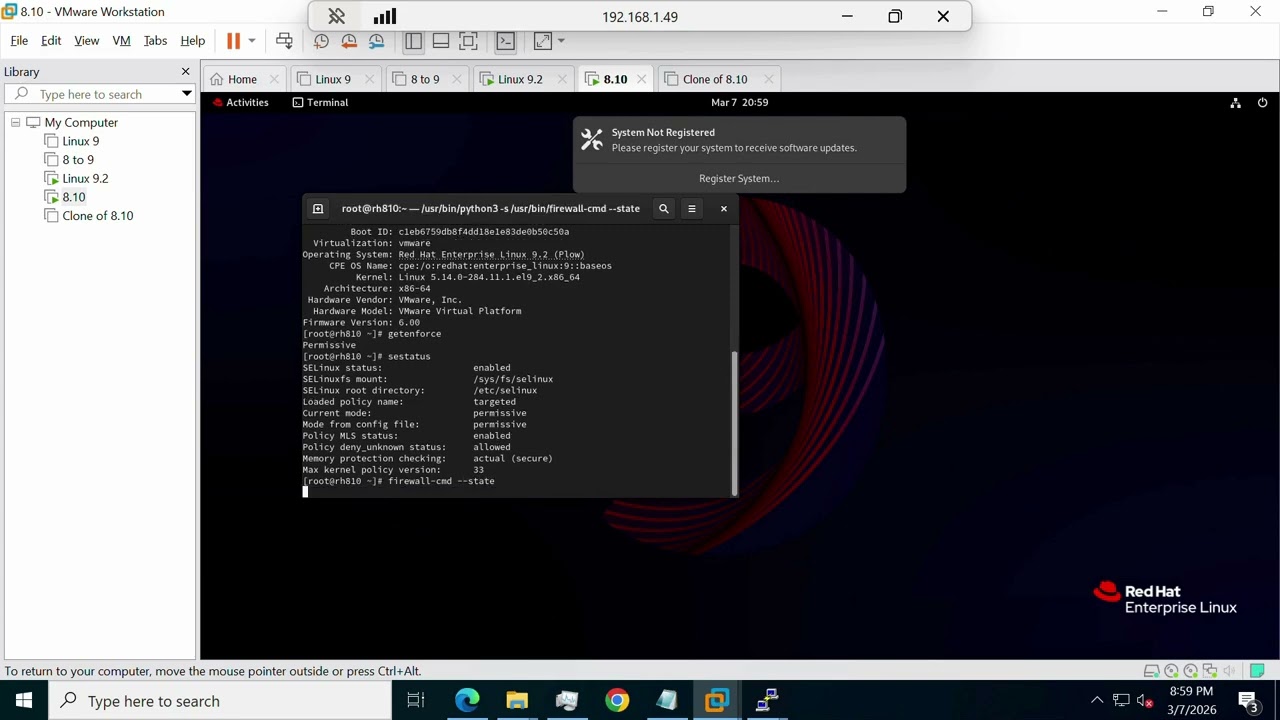Open the snapshot manager icon

click(x=377, y=41)
